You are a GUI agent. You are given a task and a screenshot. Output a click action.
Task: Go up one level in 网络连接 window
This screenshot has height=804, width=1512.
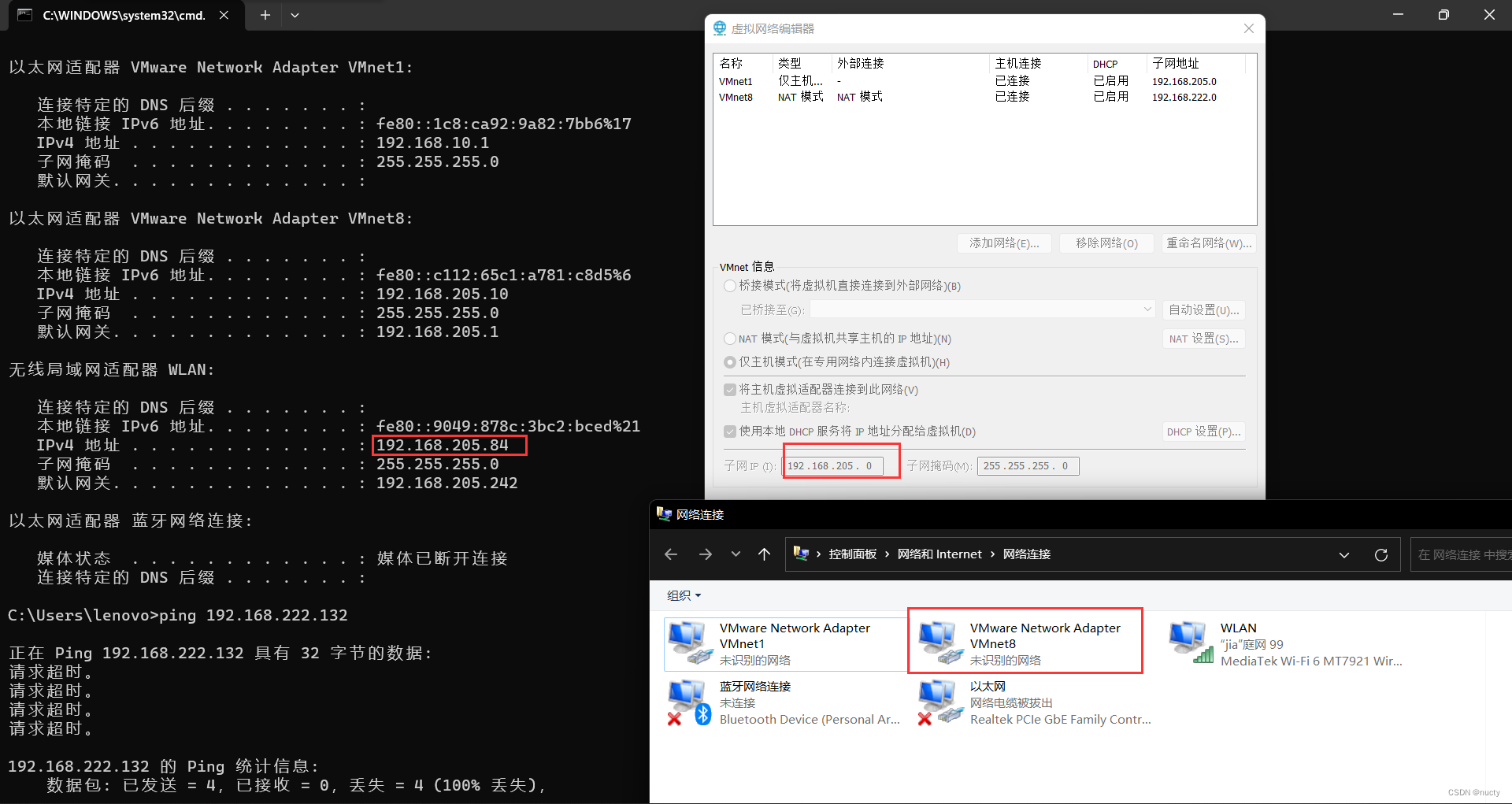coord(764,554)
